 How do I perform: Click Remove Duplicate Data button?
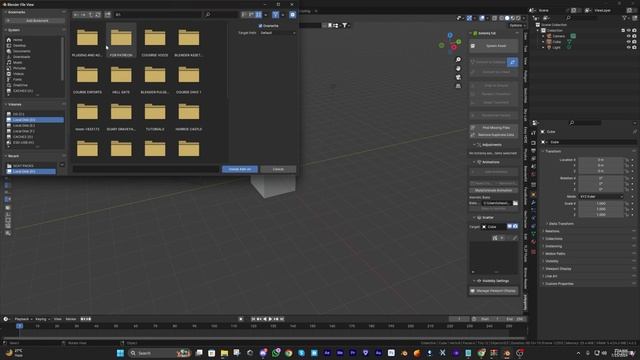click(x=494, y=134)
